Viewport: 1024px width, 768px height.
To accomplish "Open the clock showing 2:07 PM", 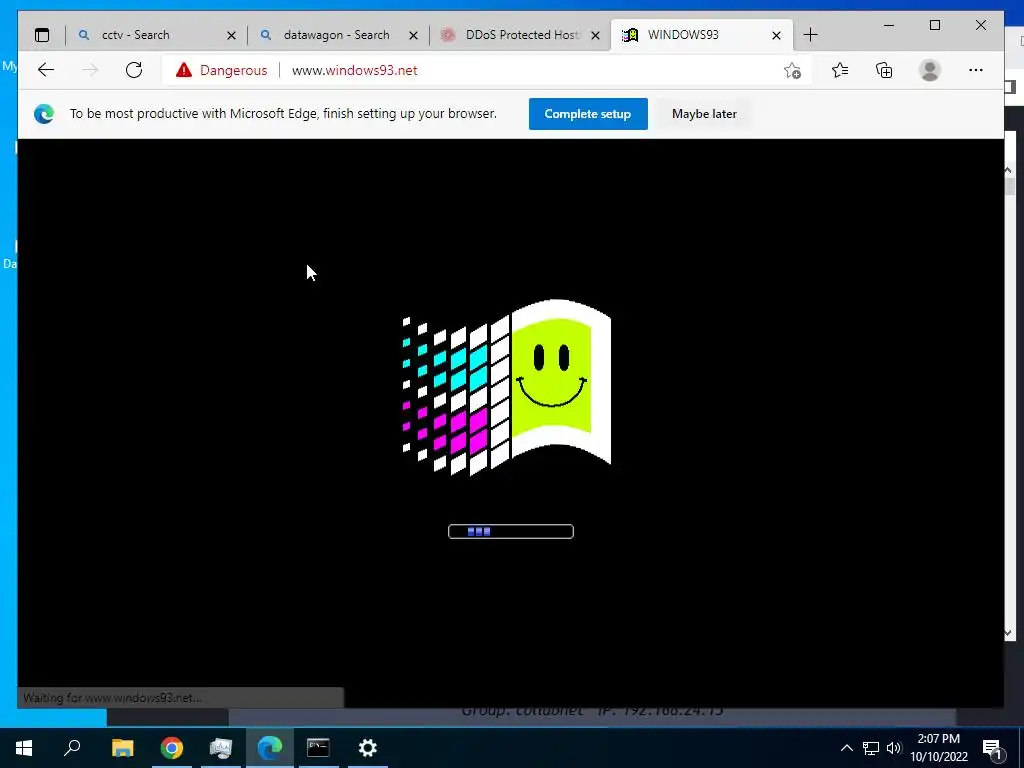I will click(938, 748).
